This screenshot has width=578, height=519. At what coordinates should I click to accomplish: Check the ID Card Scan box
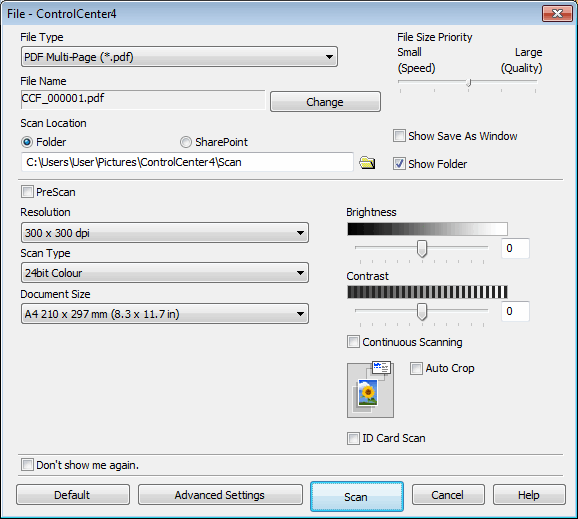point(353,438)
